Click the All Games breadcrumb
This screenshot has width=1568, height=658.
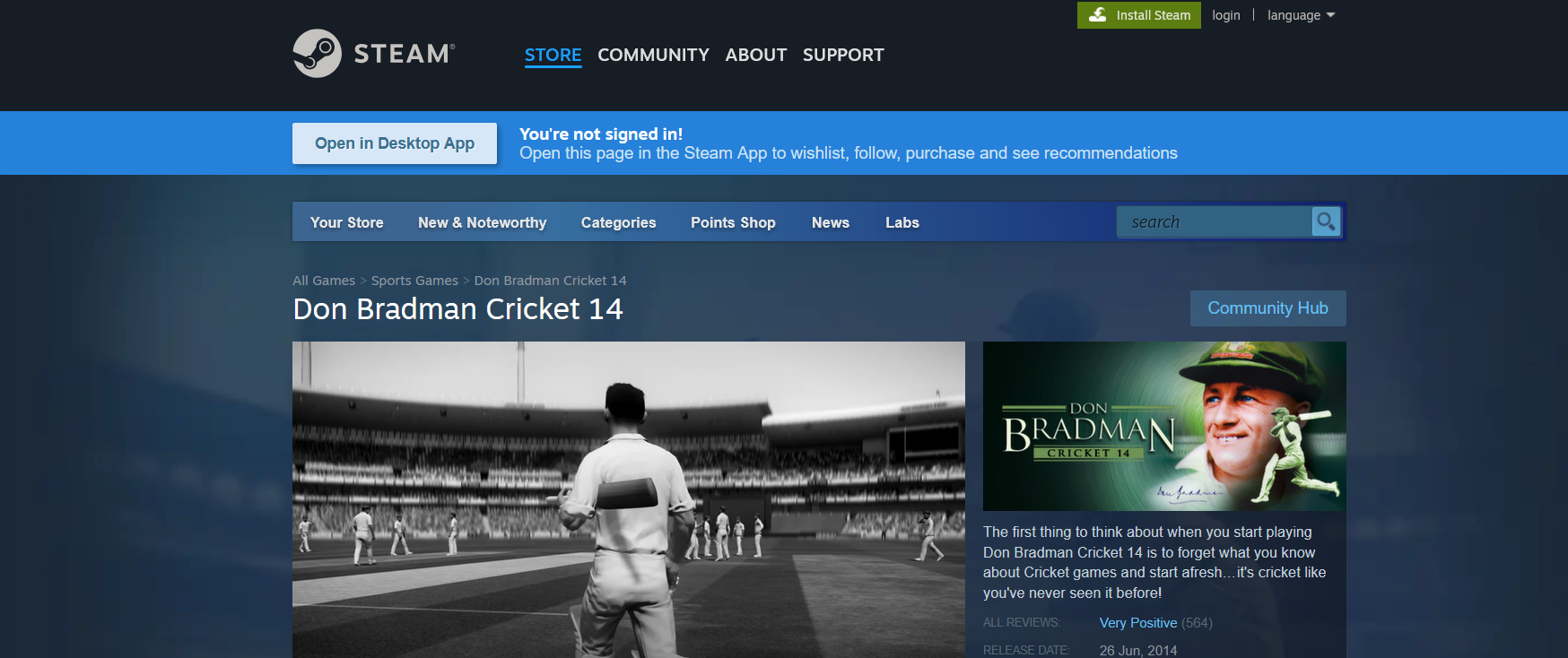(324, 281)
